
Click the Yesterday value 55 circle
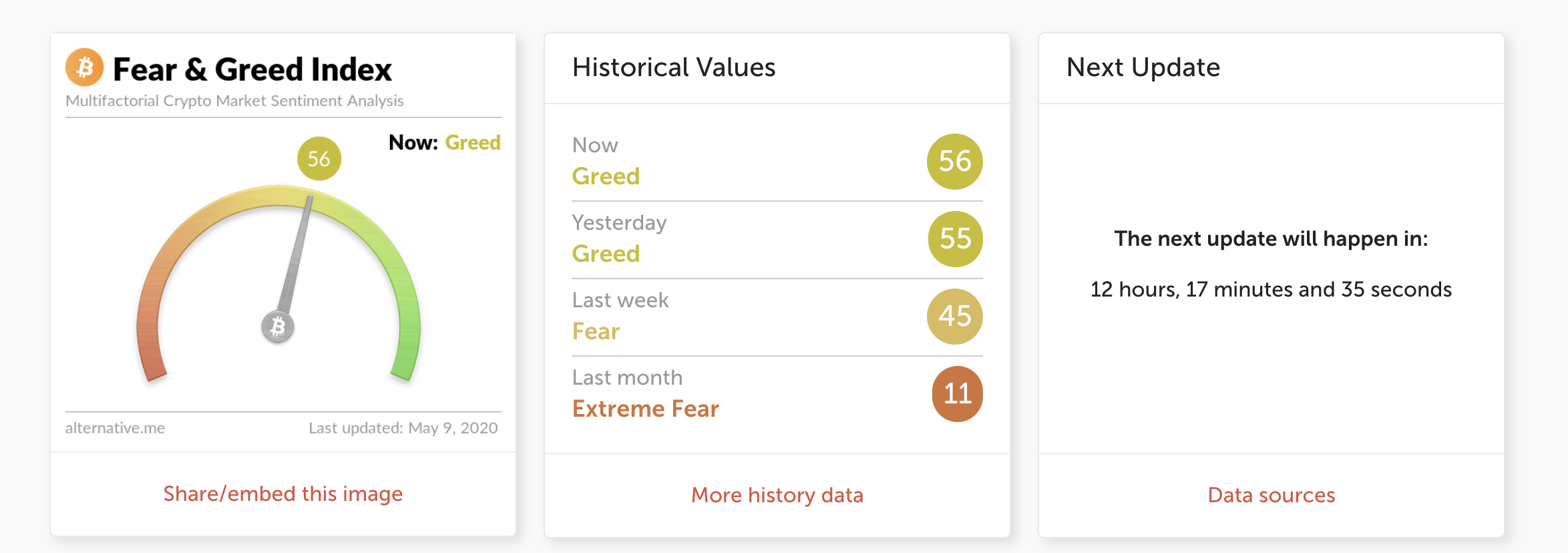[x=956, y=238]
